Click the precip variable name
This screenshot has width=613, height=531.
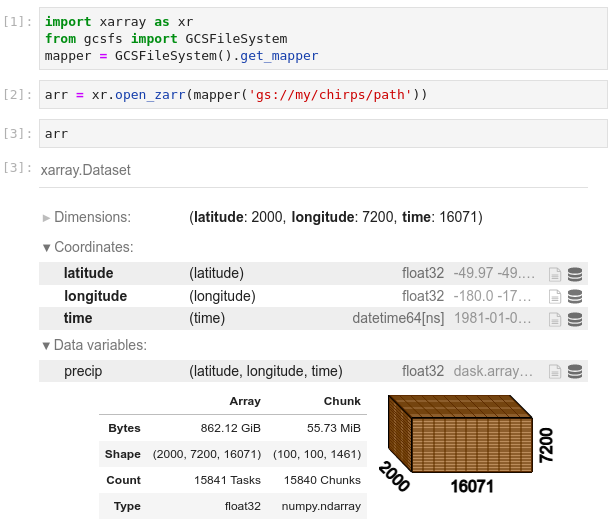[x=83, y=371]
